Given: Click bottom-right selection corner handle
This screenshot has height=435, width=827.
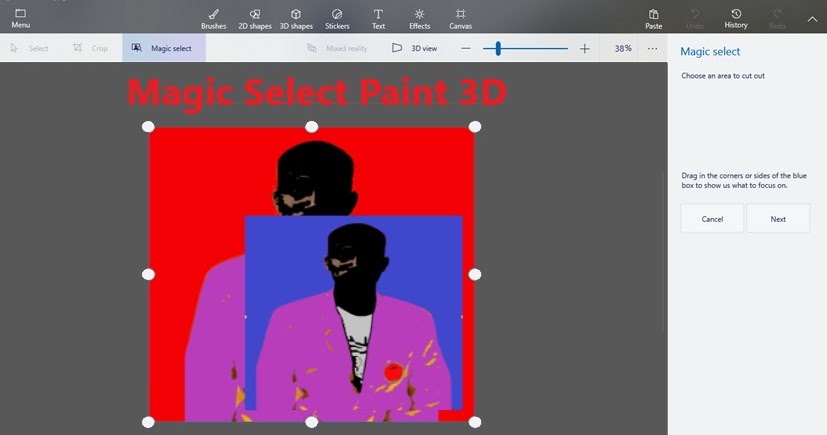Looking at the screenshot, I should point(475,422).
